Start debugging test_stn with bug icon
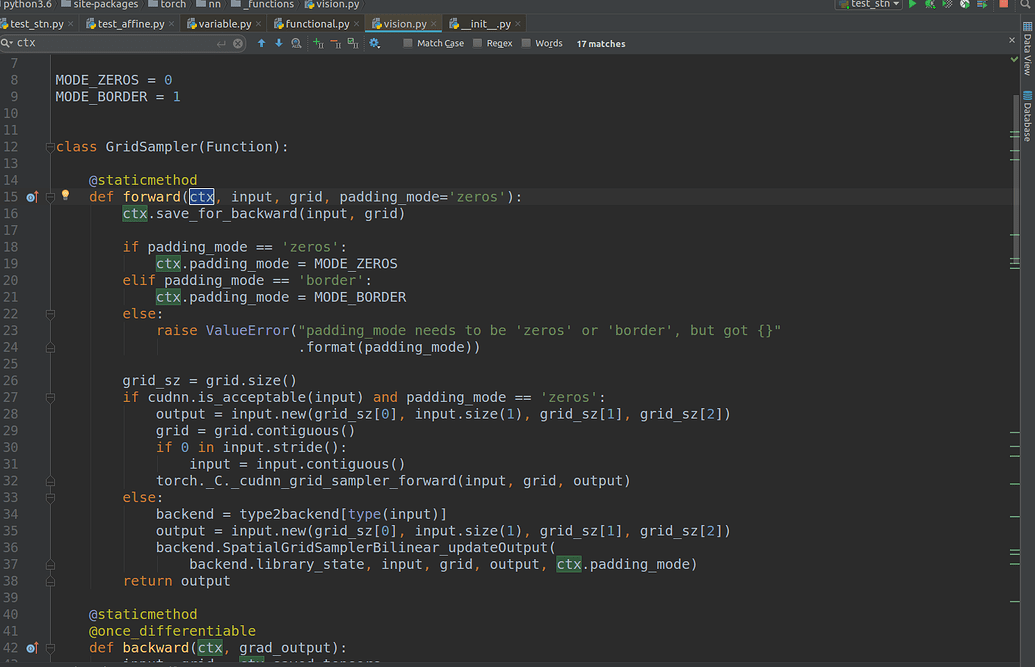 (930, 5)
